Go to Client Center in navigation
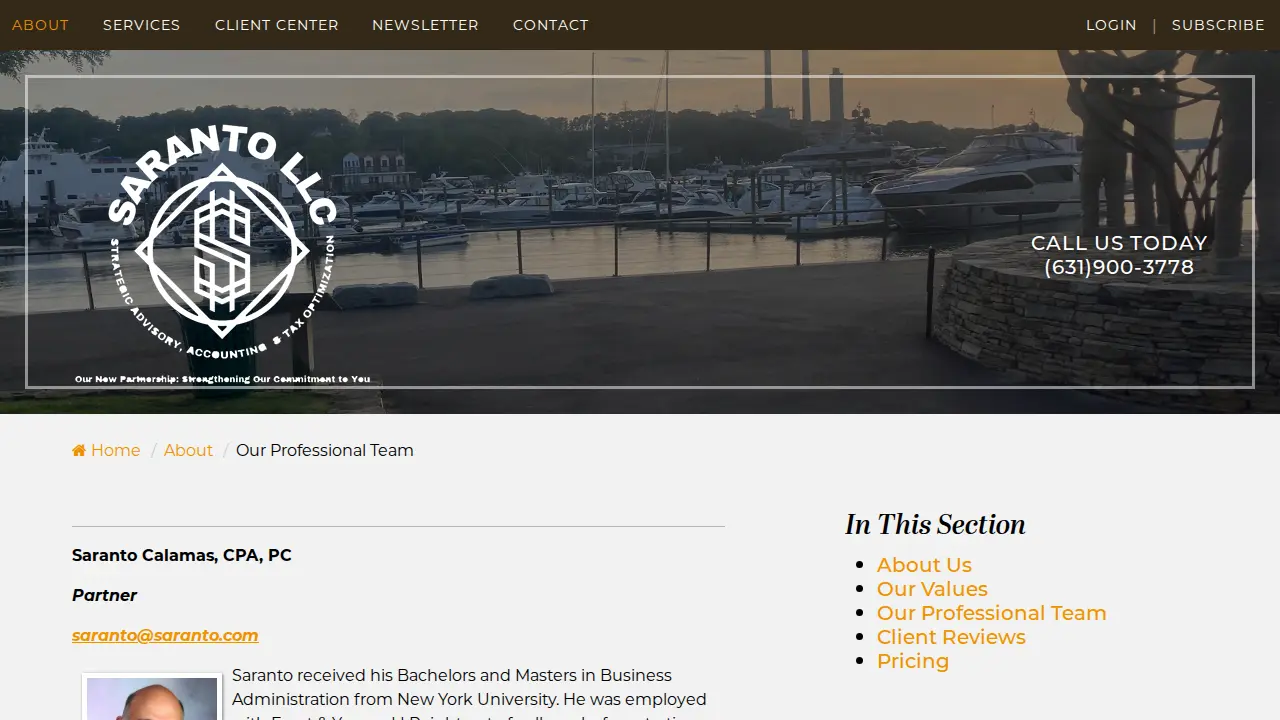1280x720 pixels. pos(277,25)
